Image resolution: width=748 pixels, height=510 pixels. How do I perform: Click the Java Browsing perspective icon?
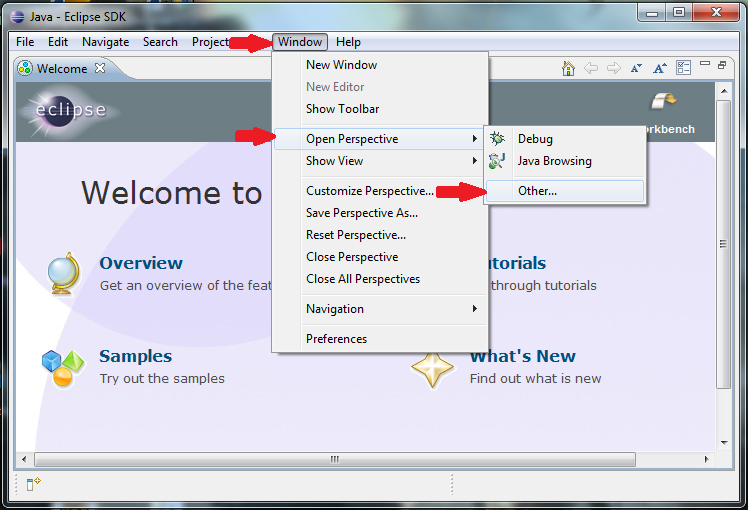[497, 161]
